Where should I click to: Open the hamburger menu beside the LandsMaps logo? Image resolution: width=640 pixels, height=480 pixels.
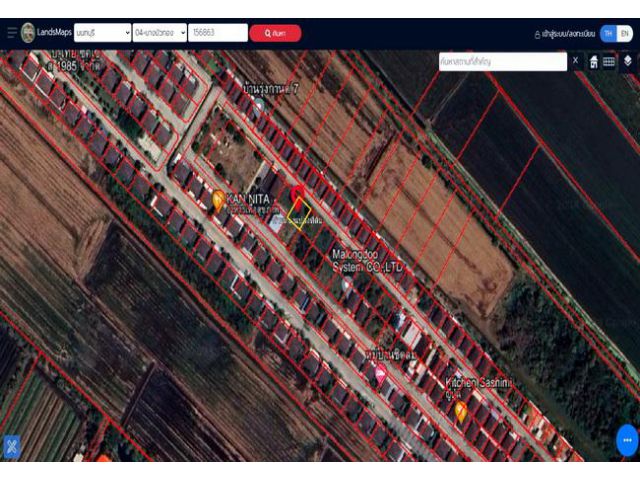pos(11,33)
